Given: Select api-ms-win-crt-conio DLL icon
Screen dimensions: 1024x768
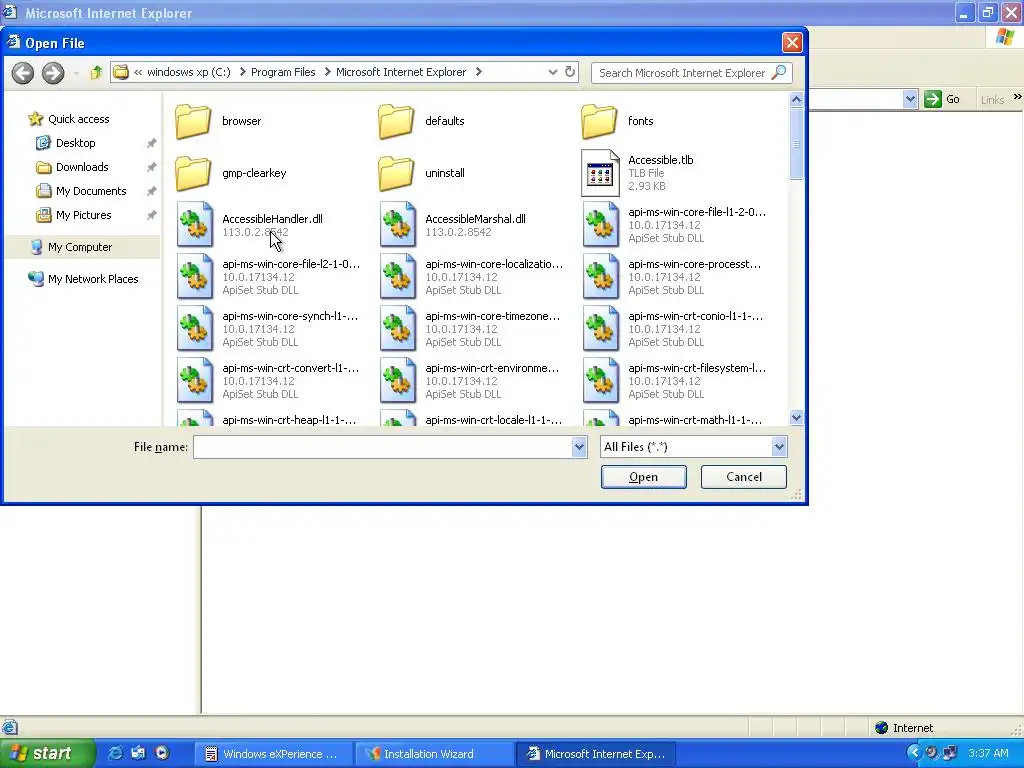Looking at the screenshot, I should (x=601, y=328).
